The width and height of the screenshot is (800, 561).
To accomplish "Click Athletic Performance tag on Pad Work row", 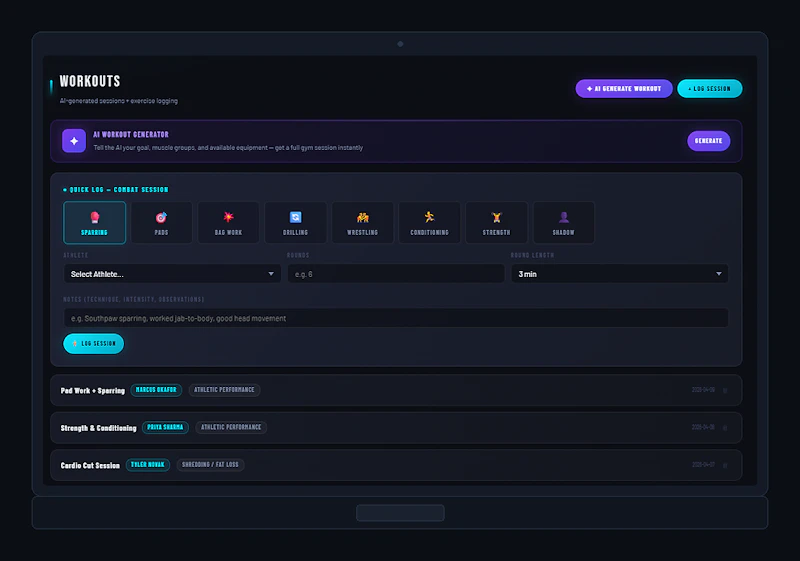I will (224, 390).
